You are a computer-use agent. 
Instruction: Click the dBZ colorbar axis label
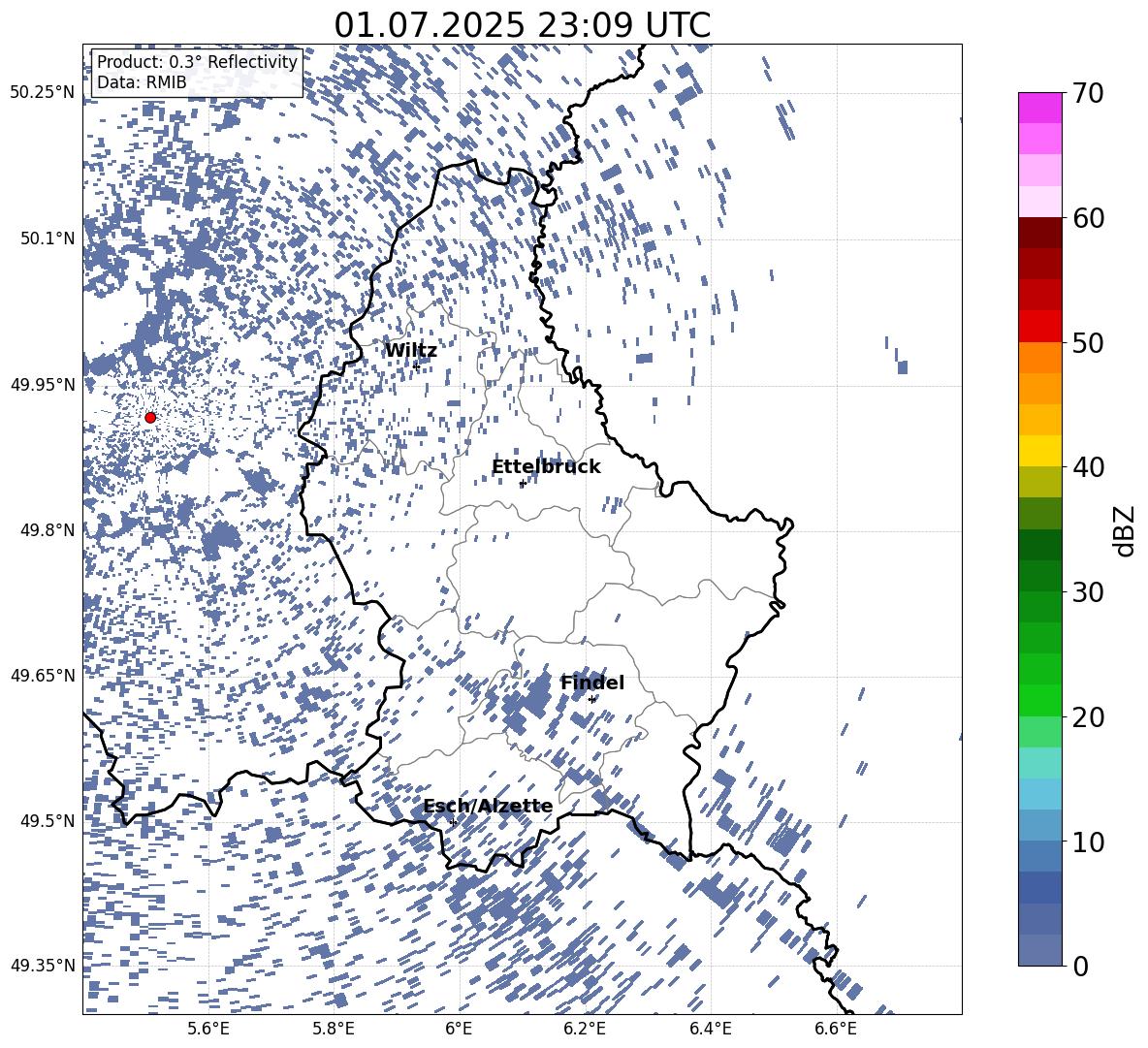click(x=1126, y=530)
